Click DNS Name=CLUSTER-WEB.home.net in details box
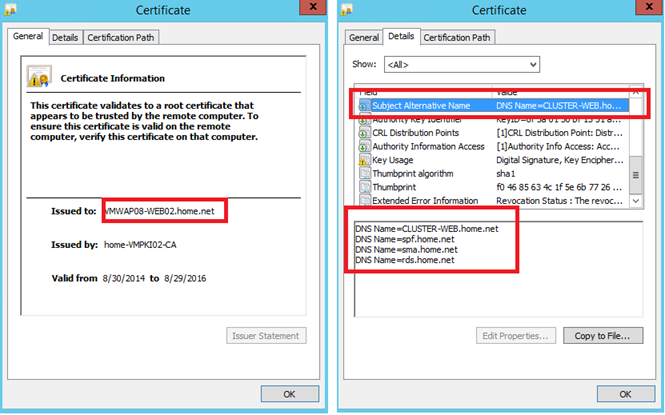665x415 pixels. tap(427, 229)
